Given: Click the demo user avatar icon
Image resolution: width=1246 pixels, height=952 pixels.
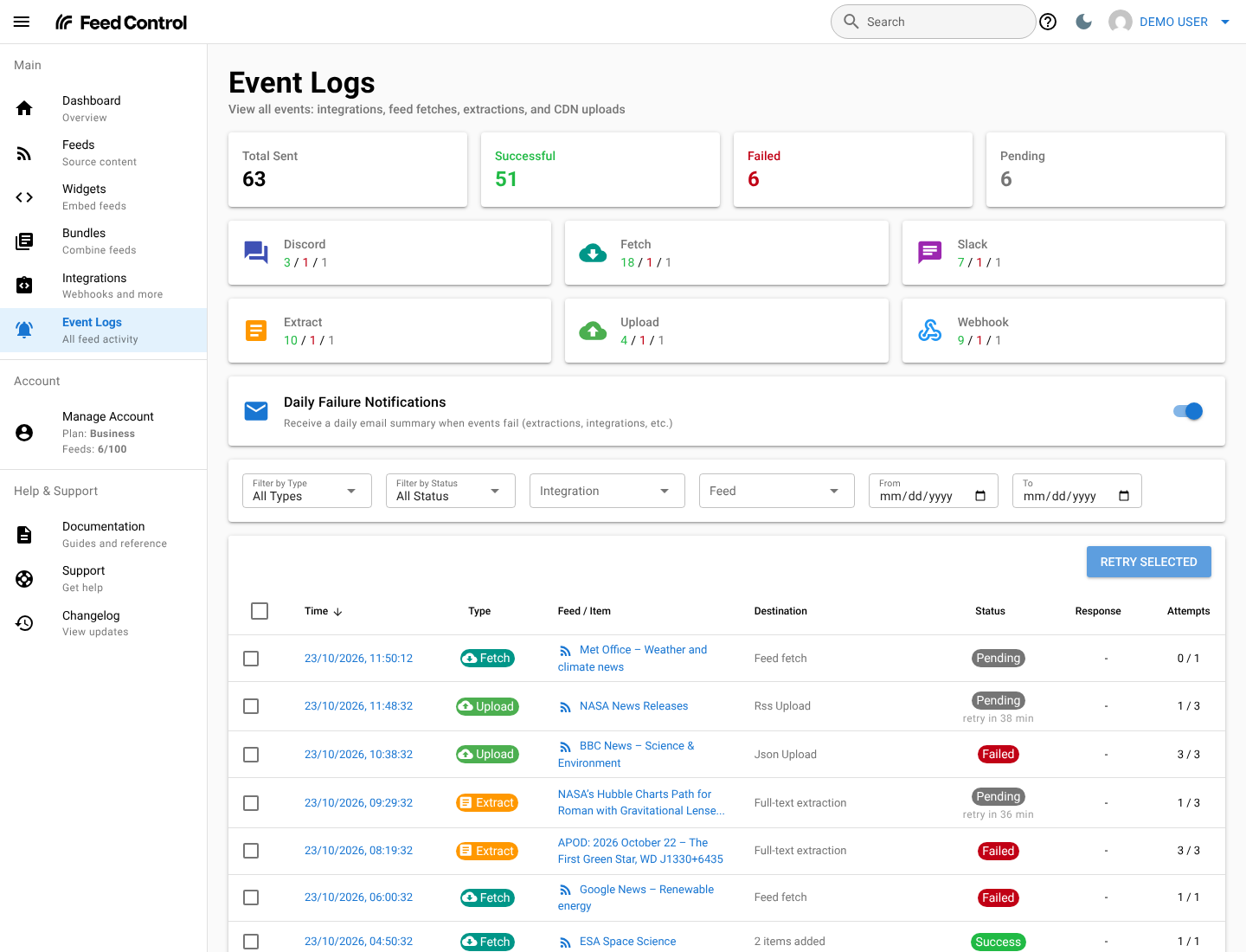Looking at the screenshot, I should pyautogui.click(x=1121, y=22).
